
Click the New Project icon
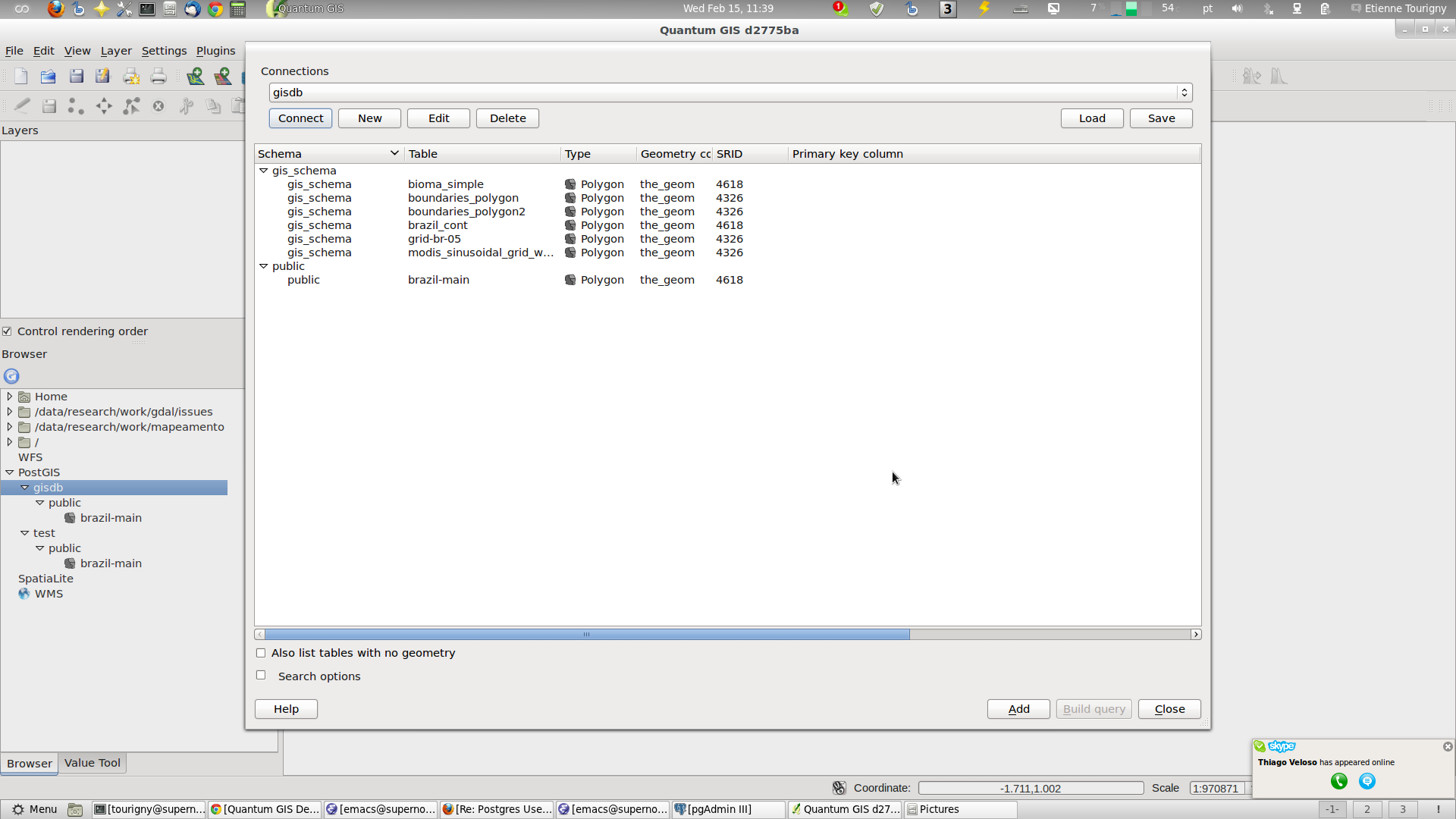[x=20, y=76]
